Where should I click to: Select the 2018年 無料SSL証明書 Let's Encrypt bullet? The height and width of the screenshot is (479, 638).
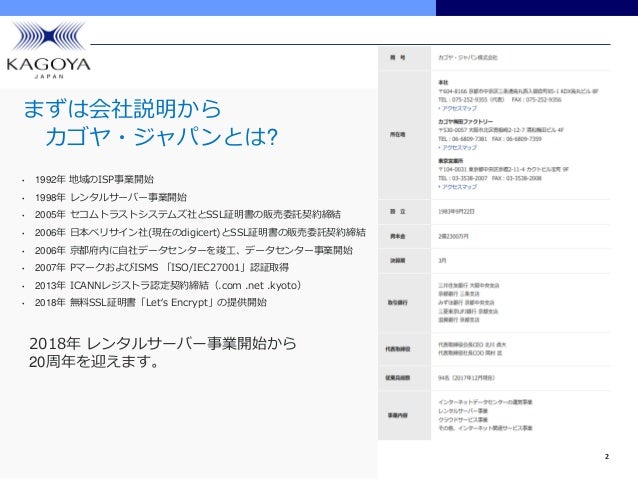[151, 302]
